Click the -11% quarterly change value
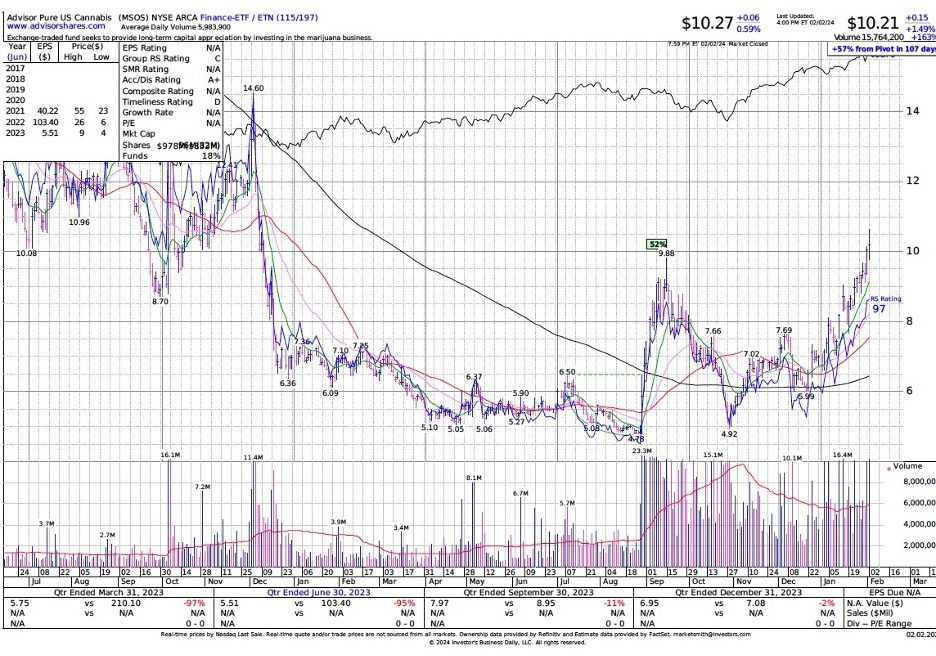 (x=614, y=603)
